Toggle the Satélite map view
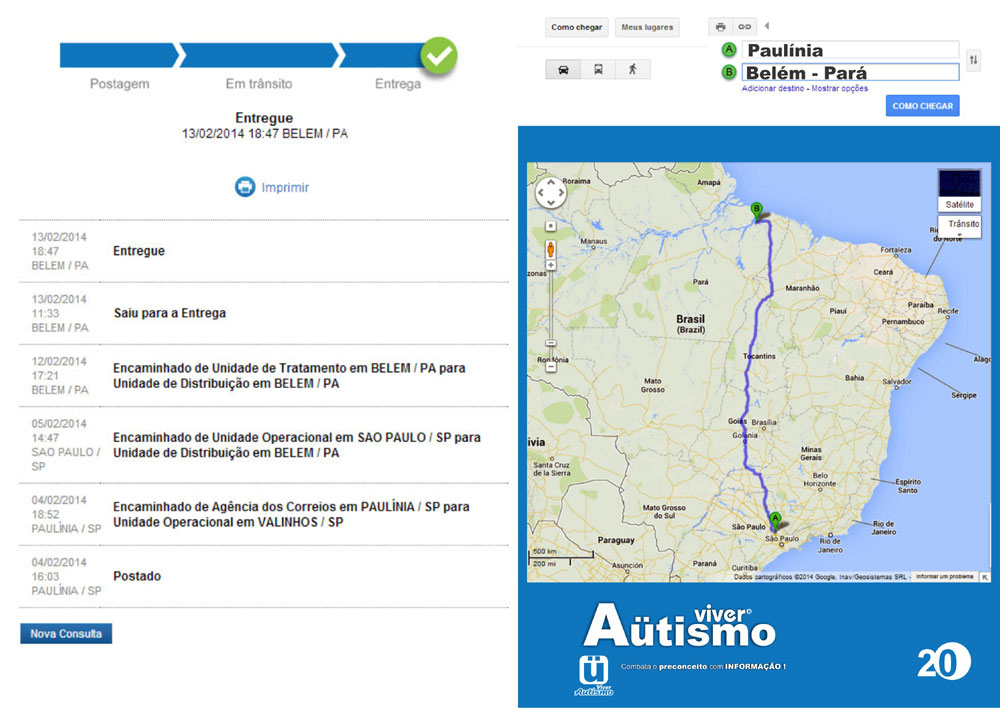The image size is (1000, 708). [959, 190]
